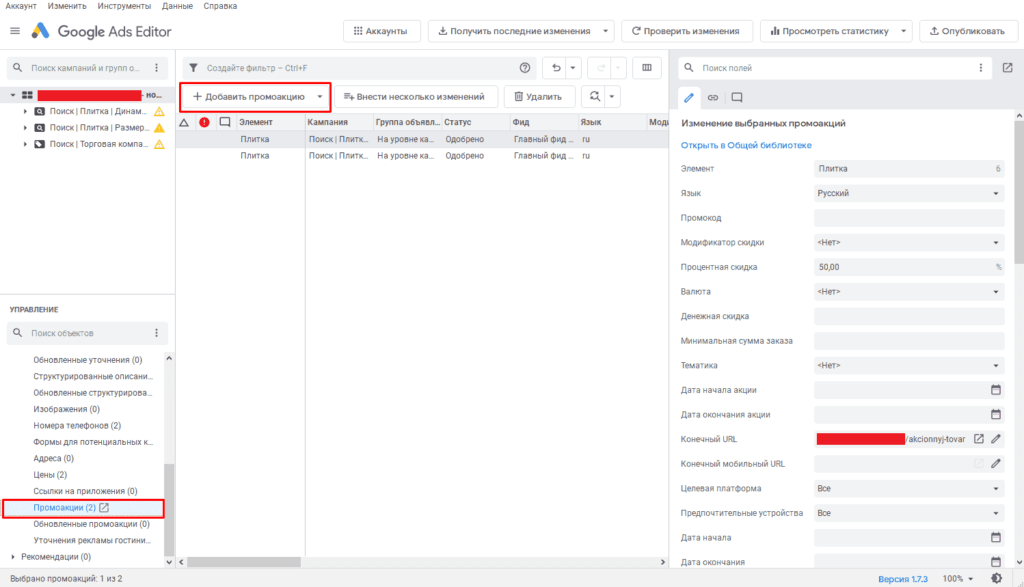
Task: Click the Аккаунты button
Action: pos(381,31)
